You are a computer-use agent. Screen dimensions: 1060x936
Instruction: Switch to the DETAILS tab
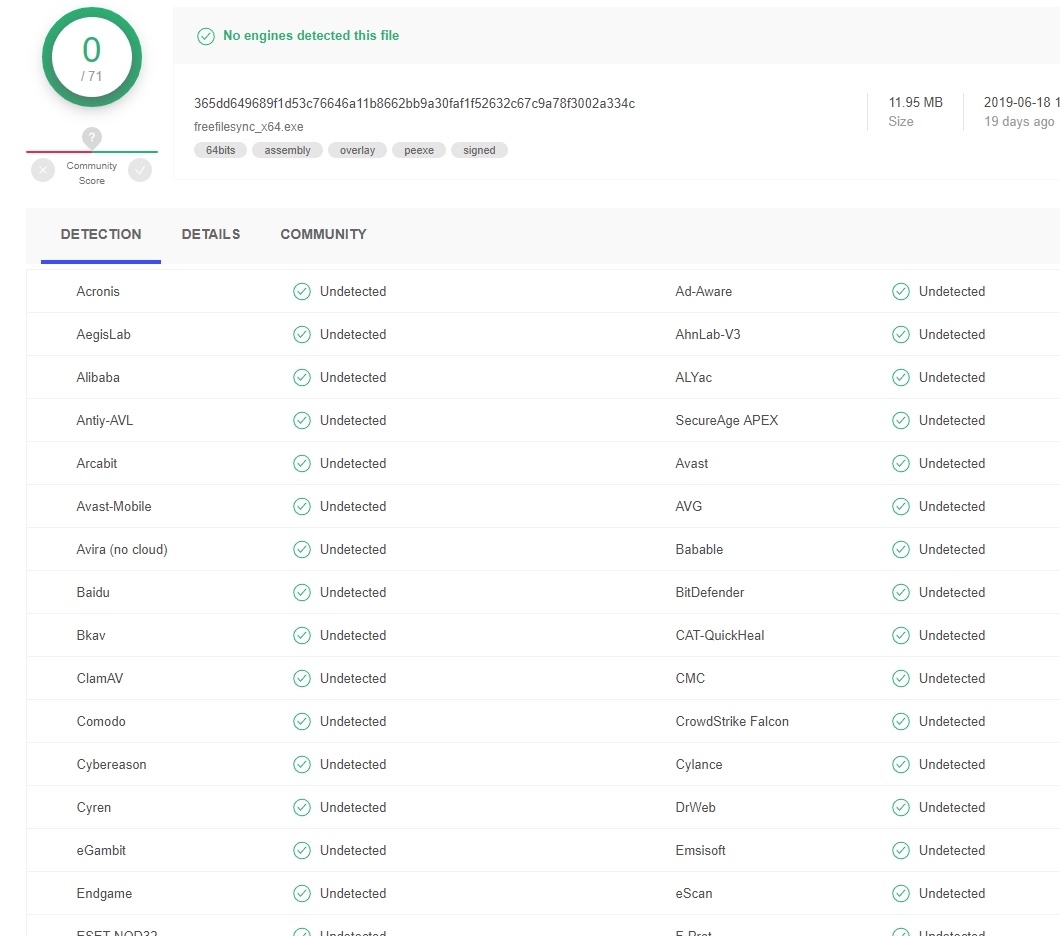click(x=211, y=235)
